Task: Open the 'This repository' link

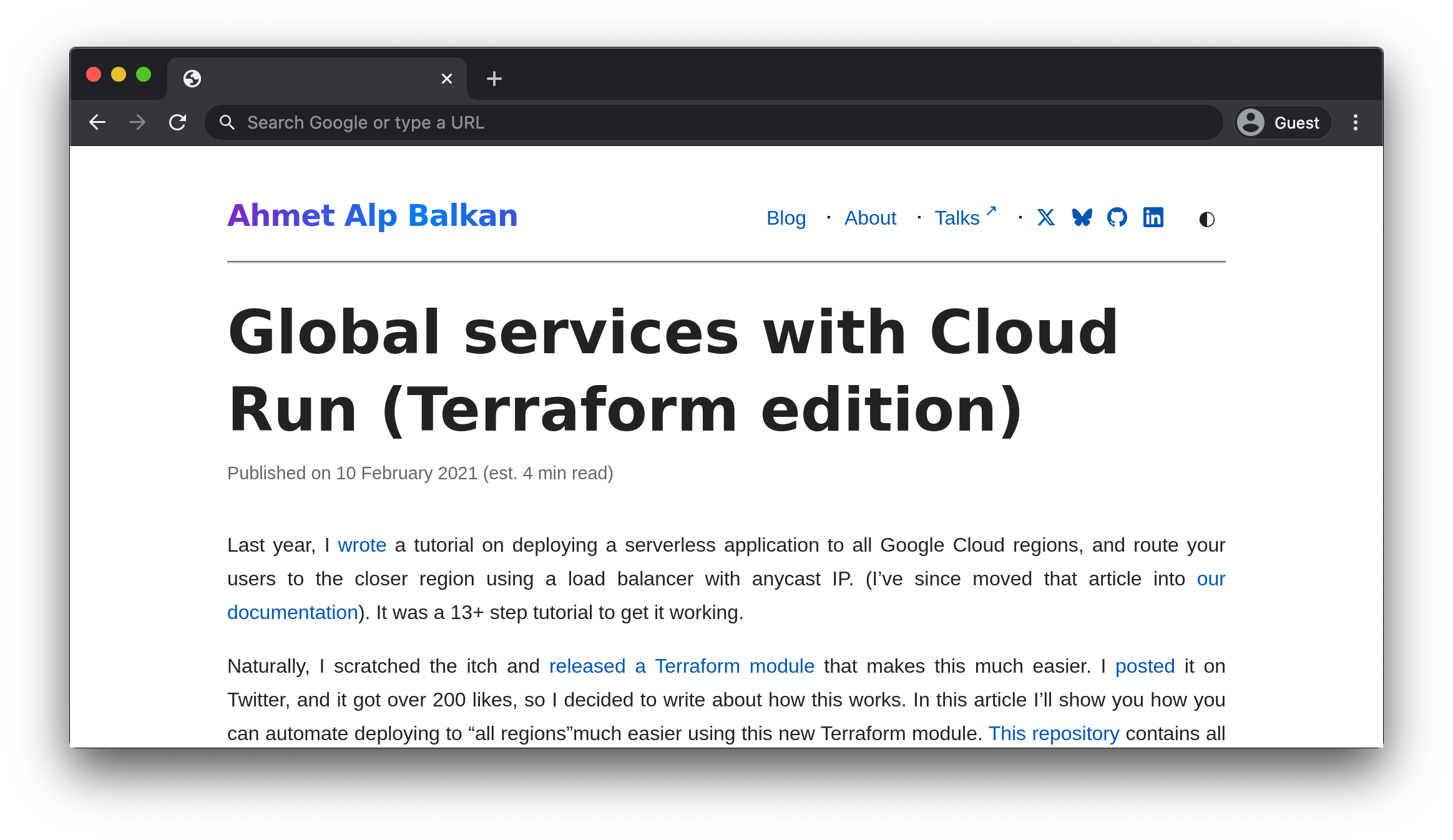Action: click(1054, 733)
